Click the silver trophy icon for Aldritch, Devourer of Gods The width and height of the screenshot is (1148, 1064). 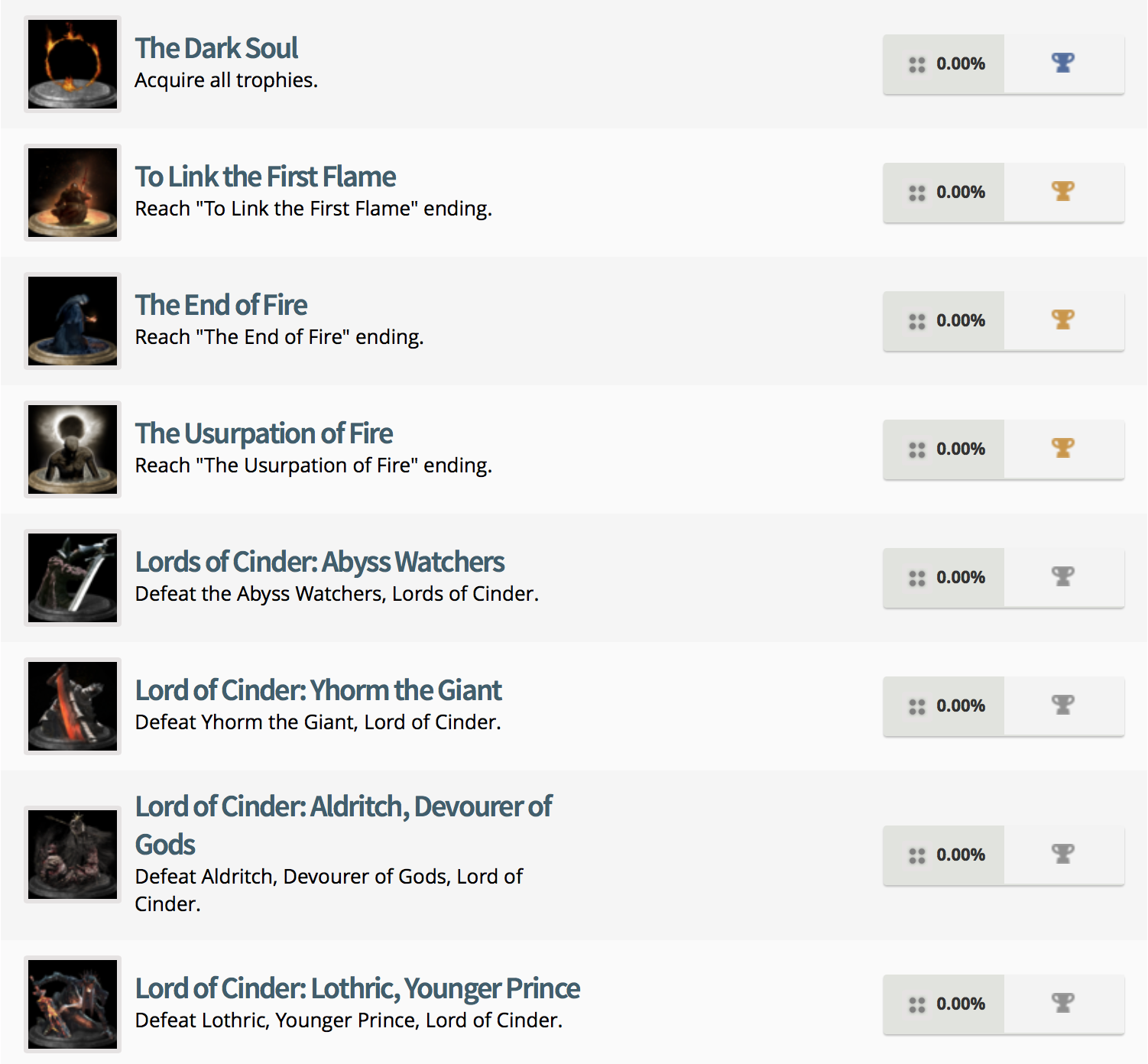point(1063,855)
